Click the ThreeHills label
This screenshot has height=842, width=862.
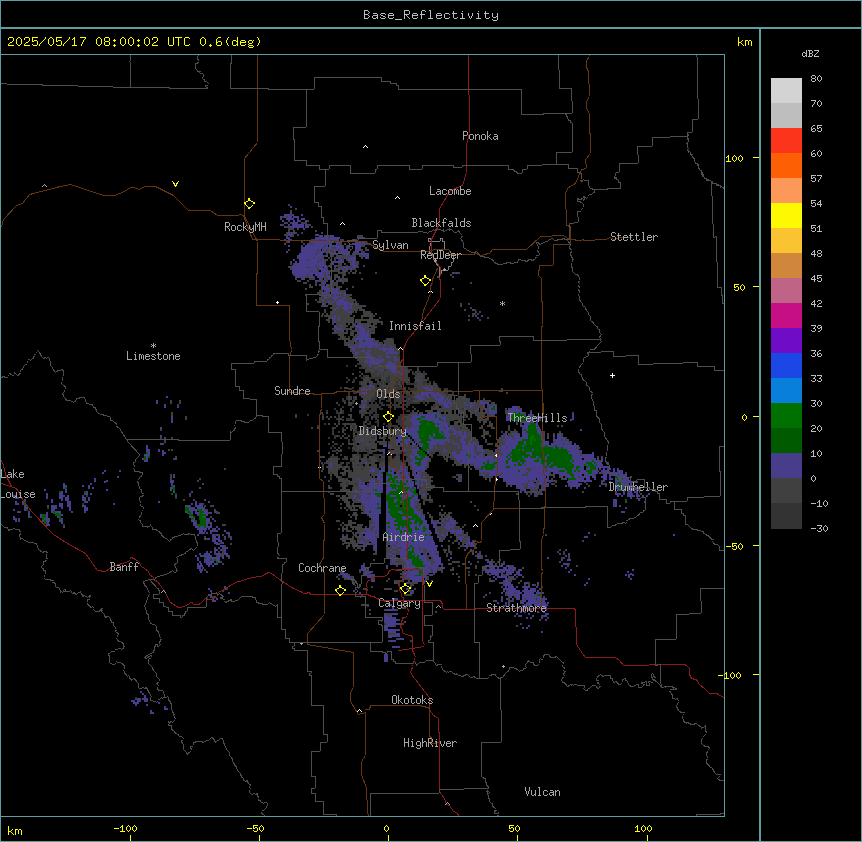(x=537, y=418)
